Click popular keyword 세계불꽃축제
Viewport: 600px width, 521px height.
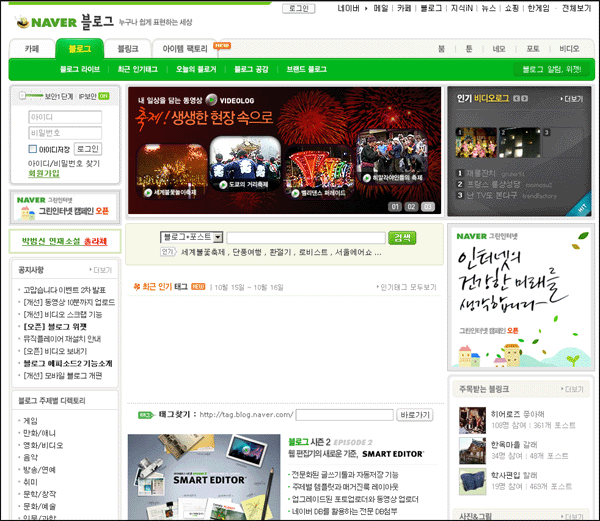[x=202, y=252]
